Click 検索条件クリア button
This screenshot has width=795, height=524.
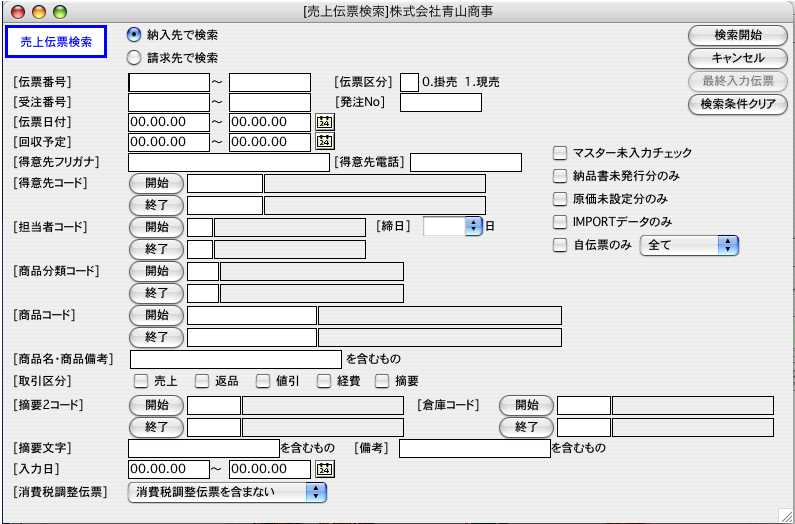pos(738,104)
